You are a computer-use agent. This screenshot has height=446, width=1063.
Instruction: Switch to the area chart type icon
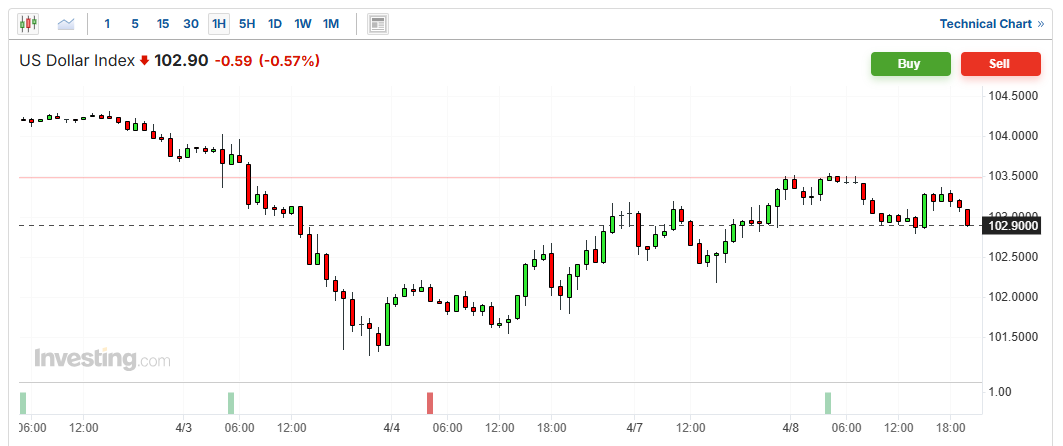66,24
